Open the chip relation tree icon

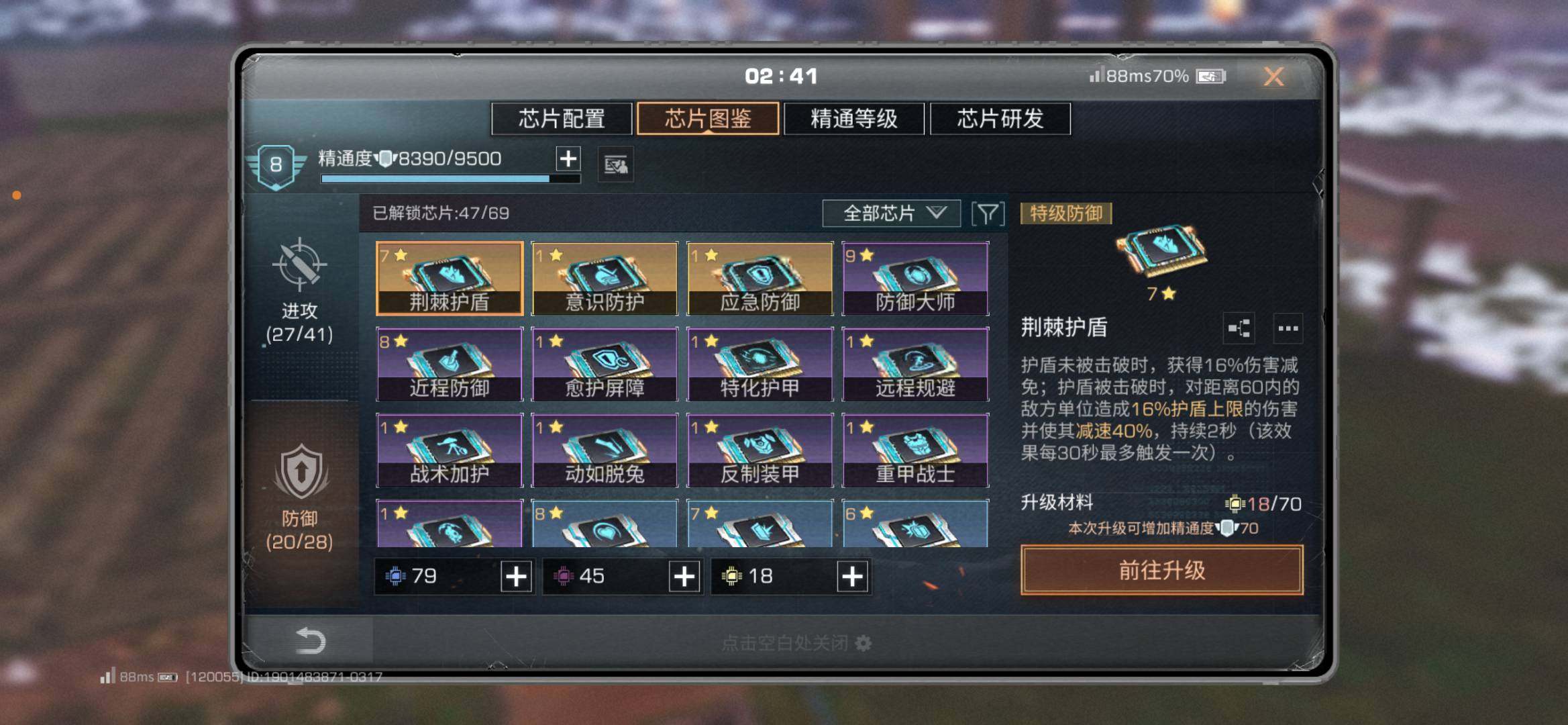[1239, 328]
